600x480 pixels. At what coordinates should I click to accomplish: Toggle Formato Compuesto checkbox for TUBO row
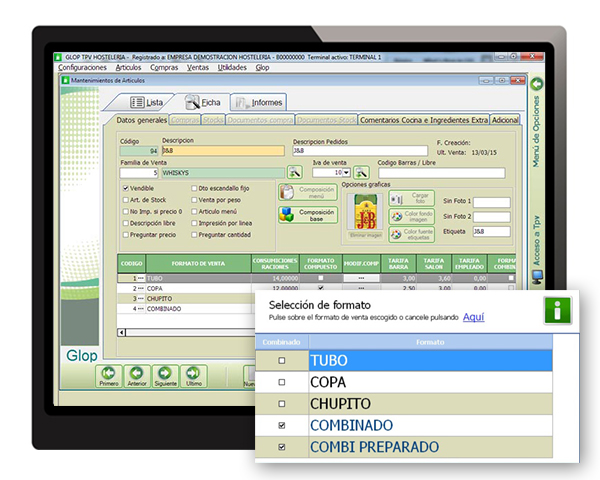(321, 278)
